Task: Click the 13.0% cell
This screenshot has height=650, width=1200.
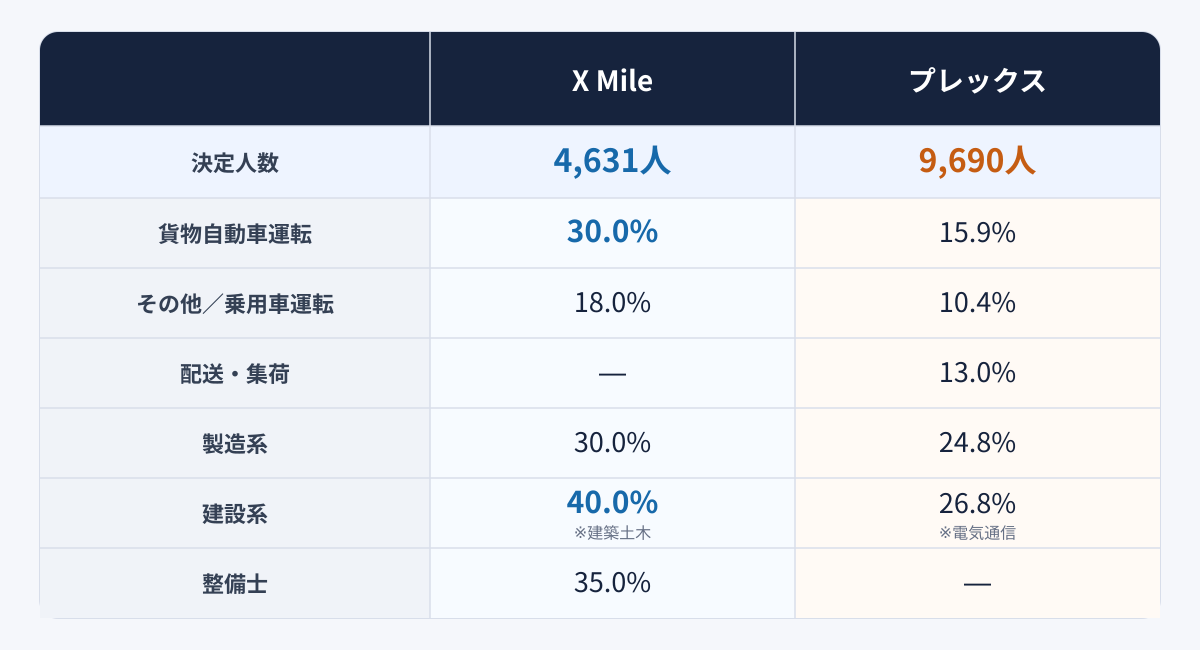Action: point(977,373)
